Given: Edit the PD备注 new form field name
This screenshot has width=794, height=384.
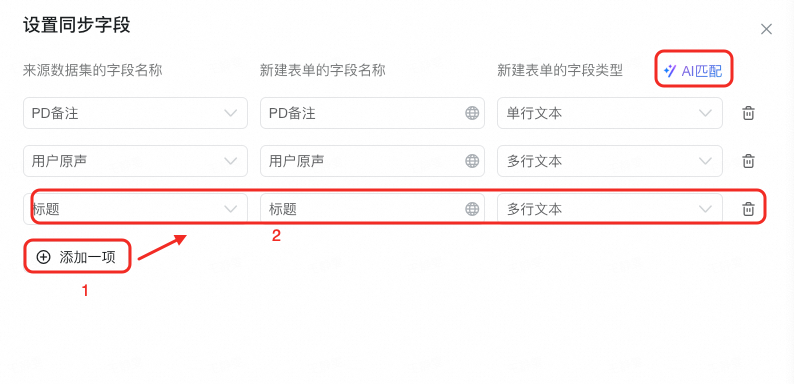Looking at the screenshot, I should click(372, 113).
